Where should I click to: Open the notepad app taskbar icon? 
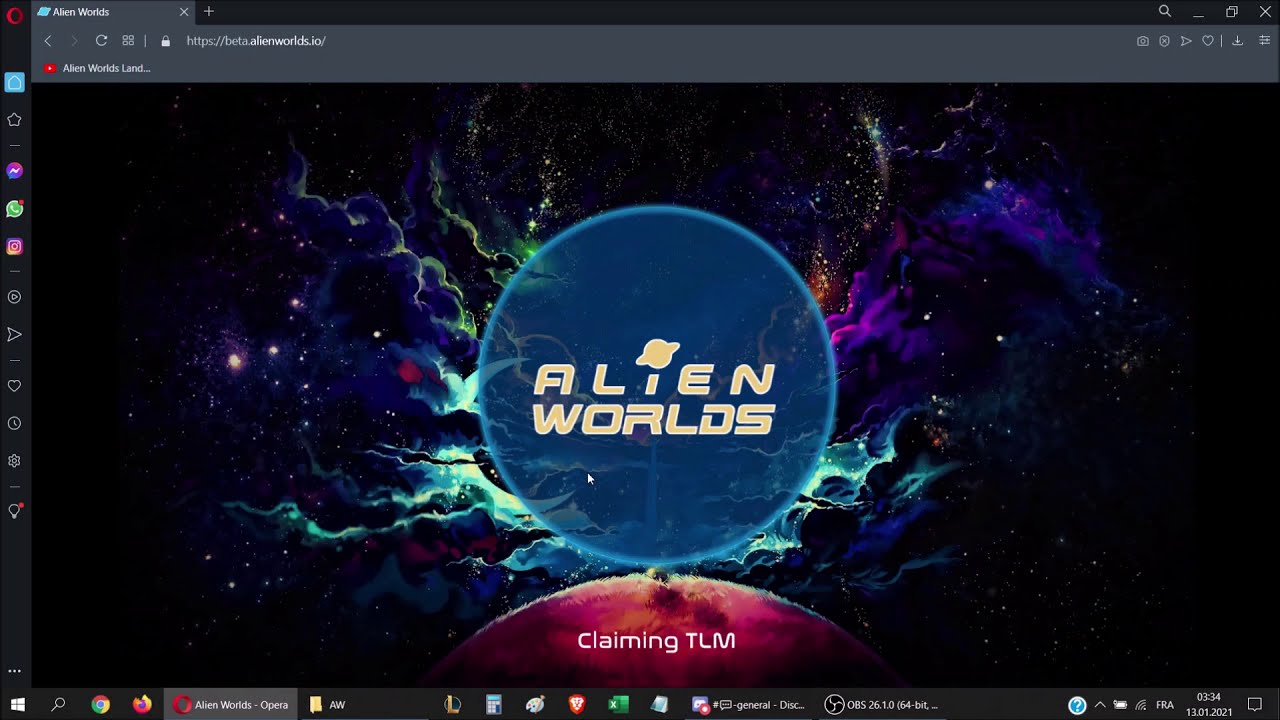(x=659, y=705)
